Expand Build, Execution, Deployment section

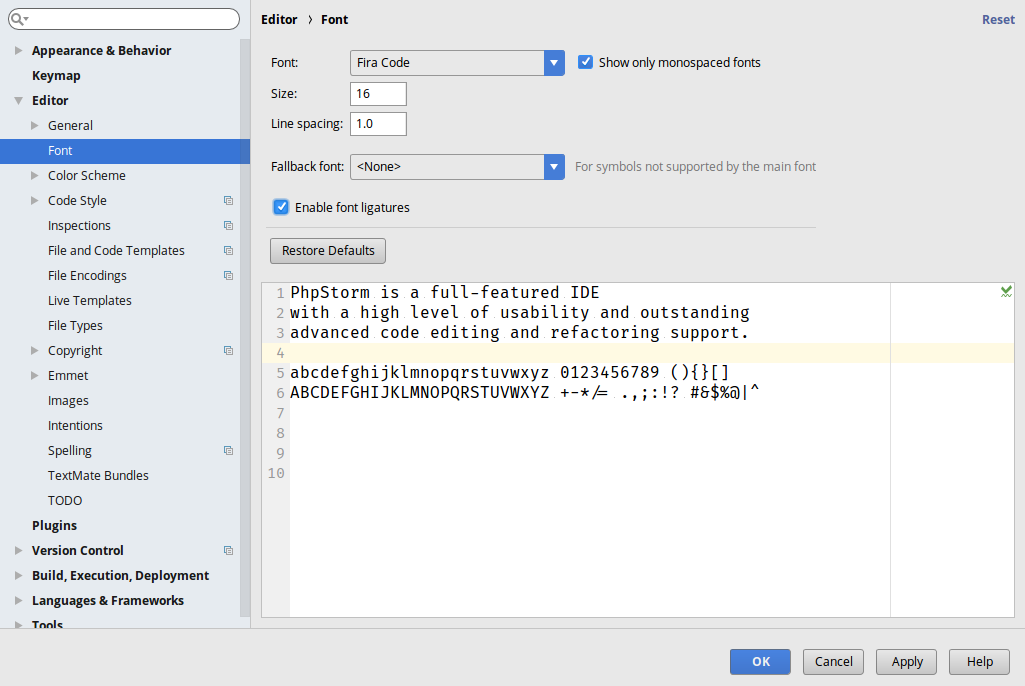coord(18,575)
